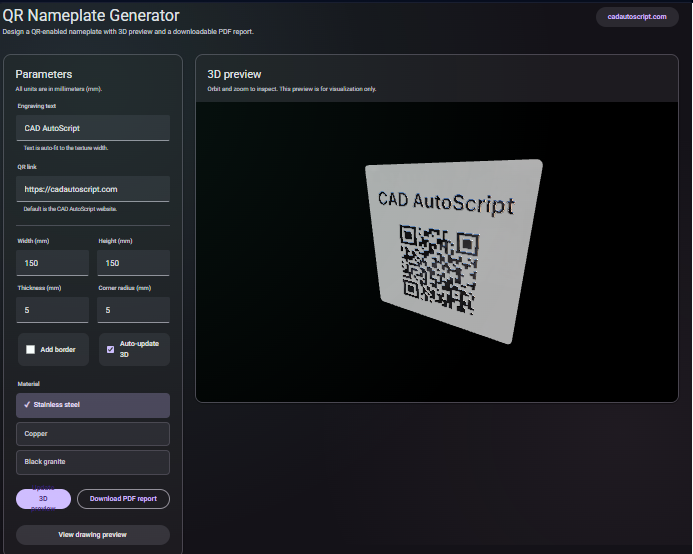This screenshot has width=693, height=554.
Task: Click the 'Material' section label
Action: pos(29,384)
